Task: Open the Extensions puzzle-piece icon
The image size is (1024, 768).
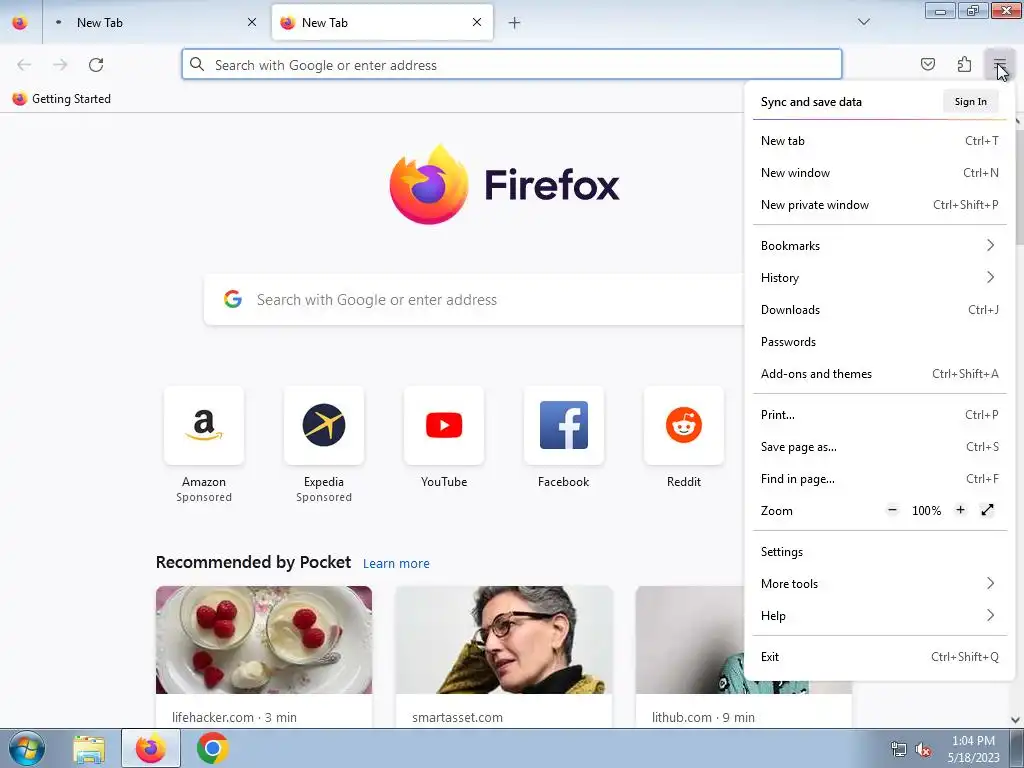Action: click(964, 65)
